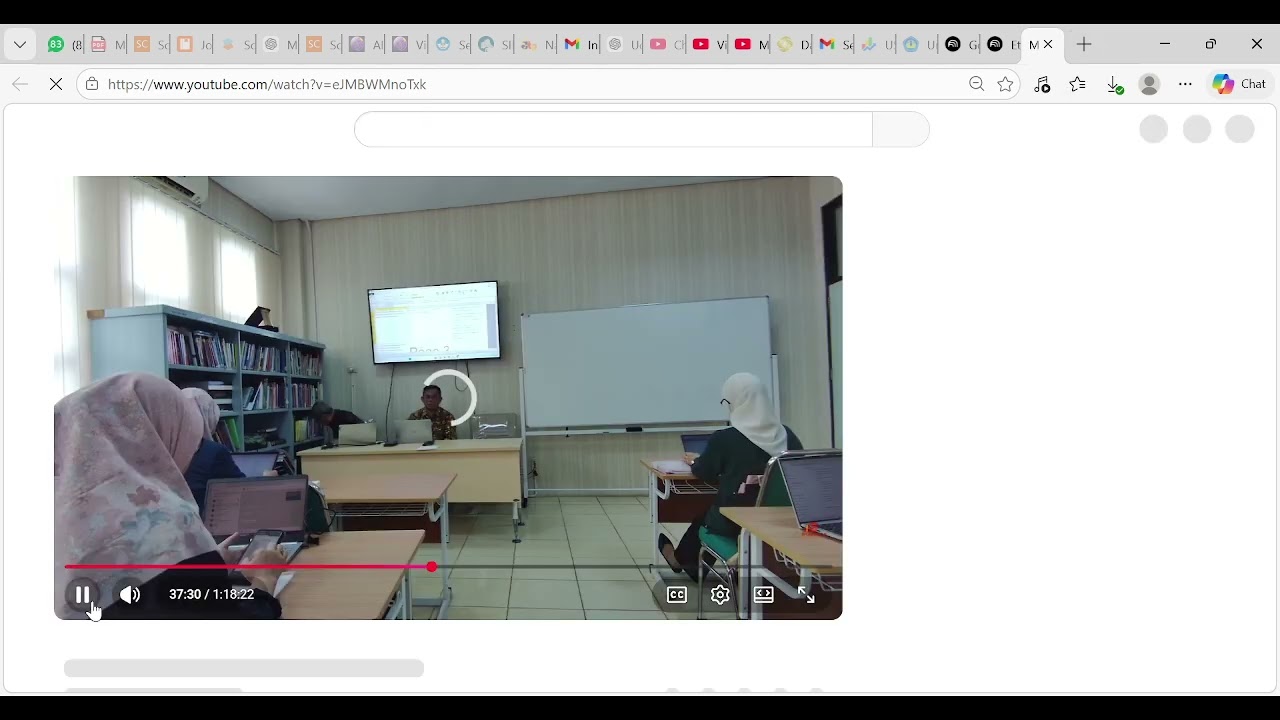The image size is (1280, 720).
Task: Go back with the browser back arrow
Action: (20, 84)
